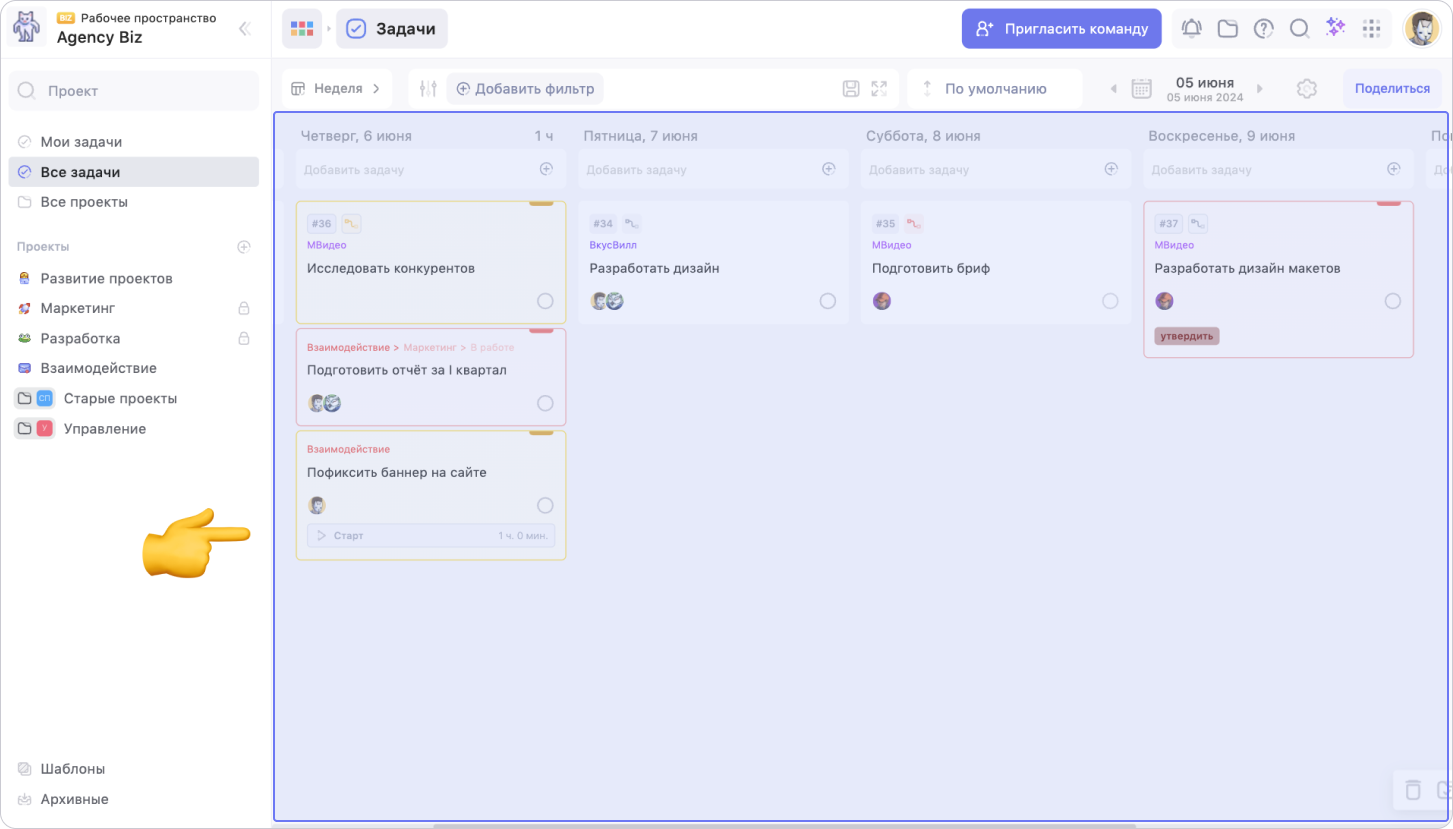Complete the 'Подготовить бриф' task circle
Screen dimensions: 1453x829
tap(1110, 301)
